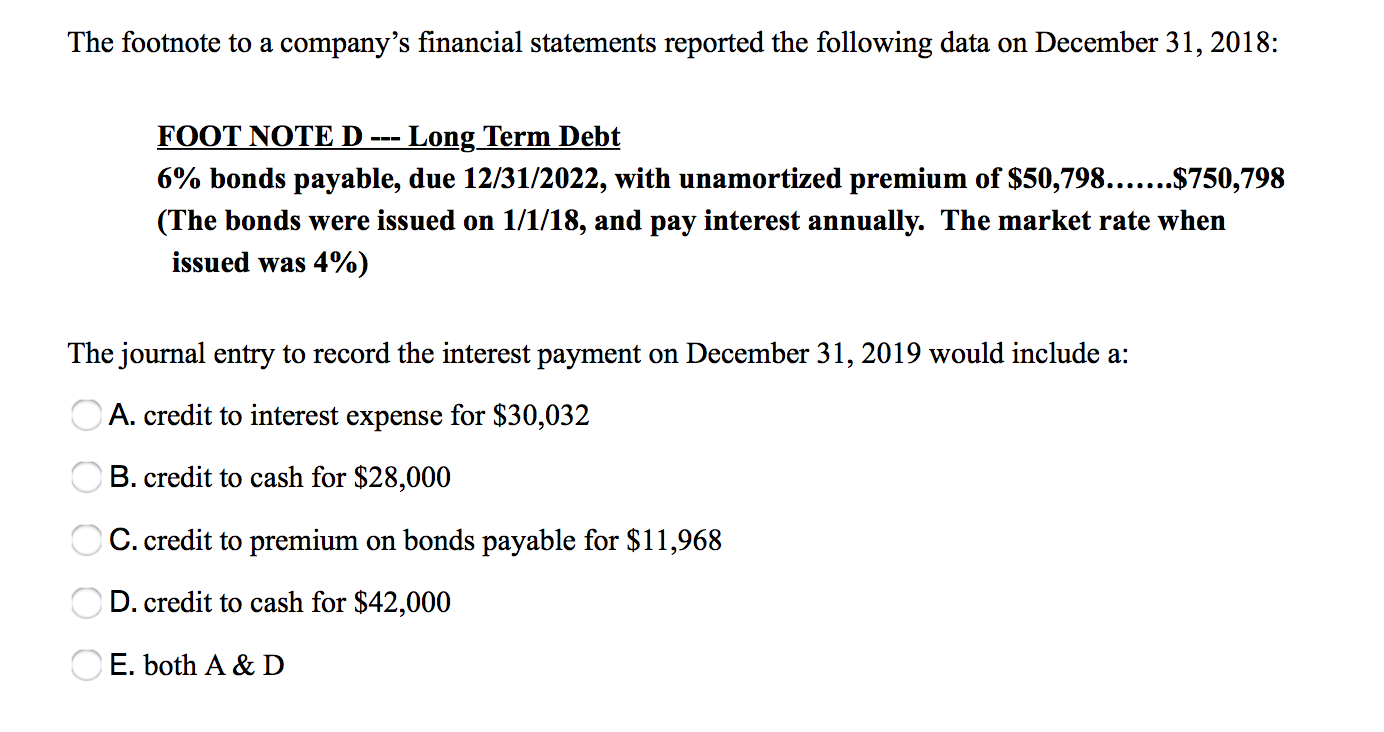Viewport: 1384px width, 732px height.
Task: Click the $750,798 bond amount text
Action: 1228,178
